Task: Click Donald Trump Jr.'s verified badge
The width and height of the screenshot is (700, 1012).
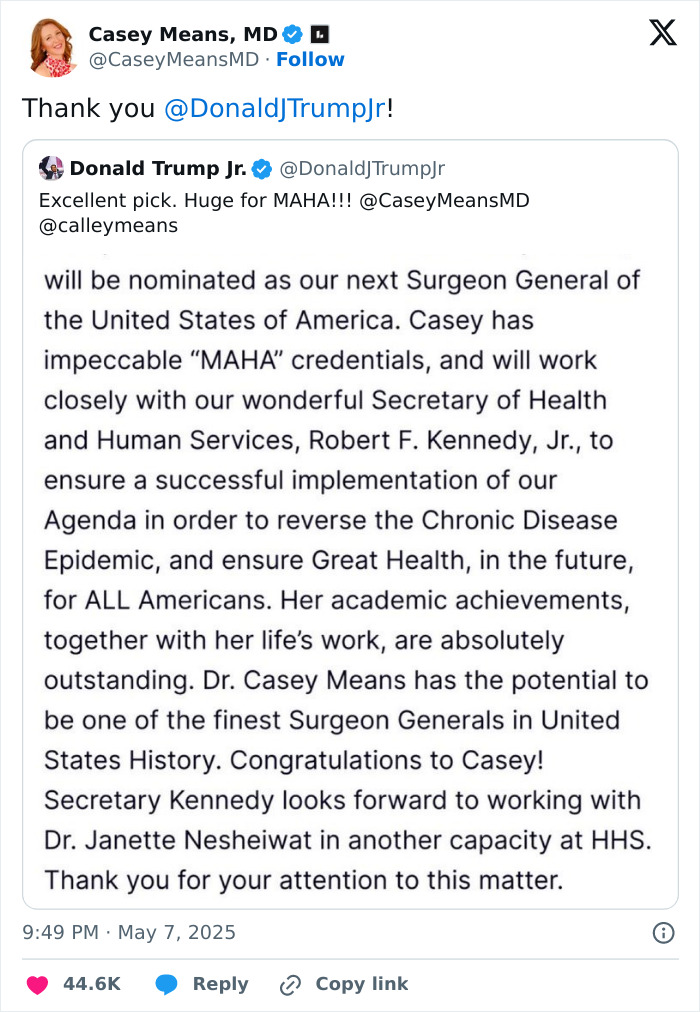Action: [x=261, y=168]
